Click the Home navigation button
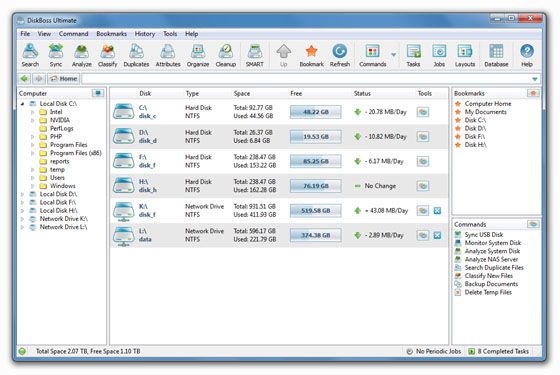 coord(64,79)
